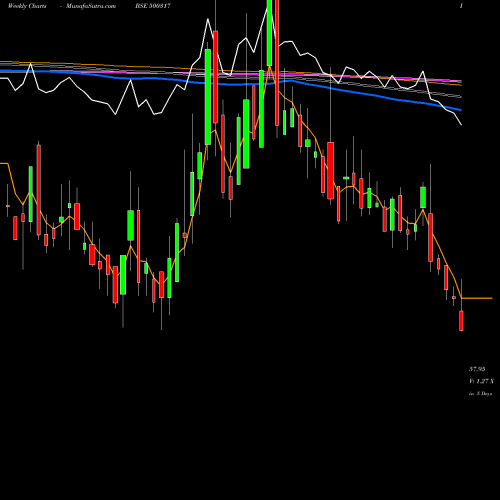
Task: Click the 'MunafaSutra.com' label
Action: (91, 6)
